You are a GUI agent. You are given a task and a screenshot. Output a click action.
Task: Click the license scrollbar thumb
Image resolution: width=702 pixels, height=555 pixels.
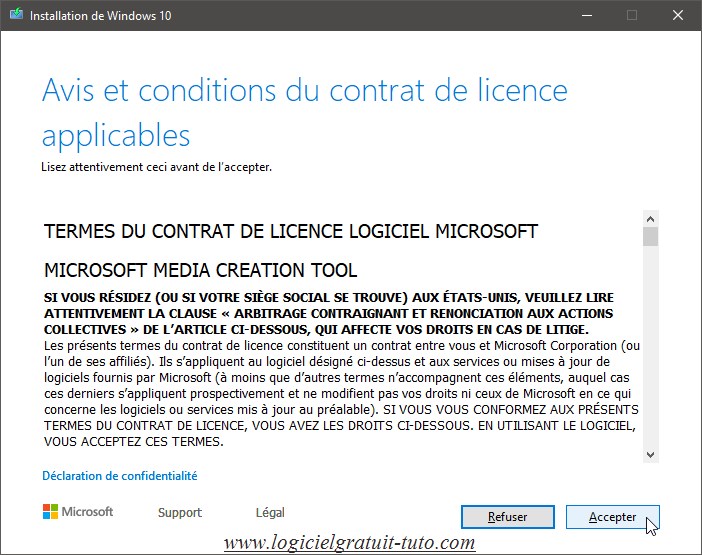coord(651,236)
